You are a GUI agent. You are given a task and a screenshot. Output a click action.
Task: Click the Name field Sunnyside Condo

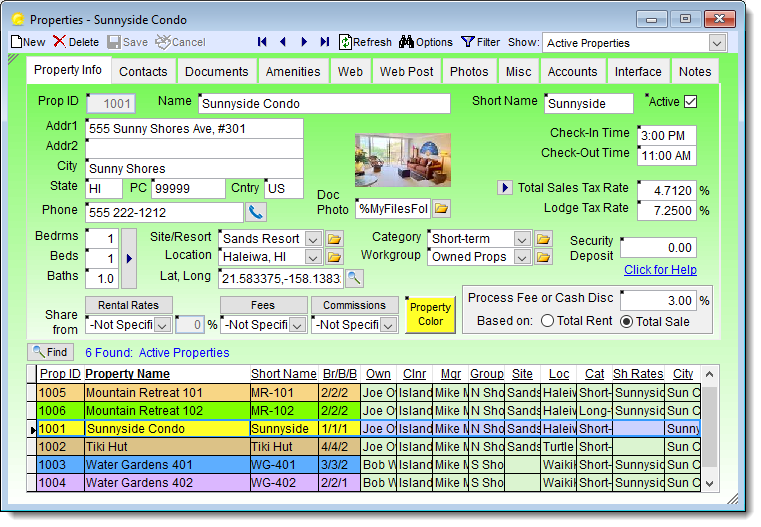tap(325, 103)
